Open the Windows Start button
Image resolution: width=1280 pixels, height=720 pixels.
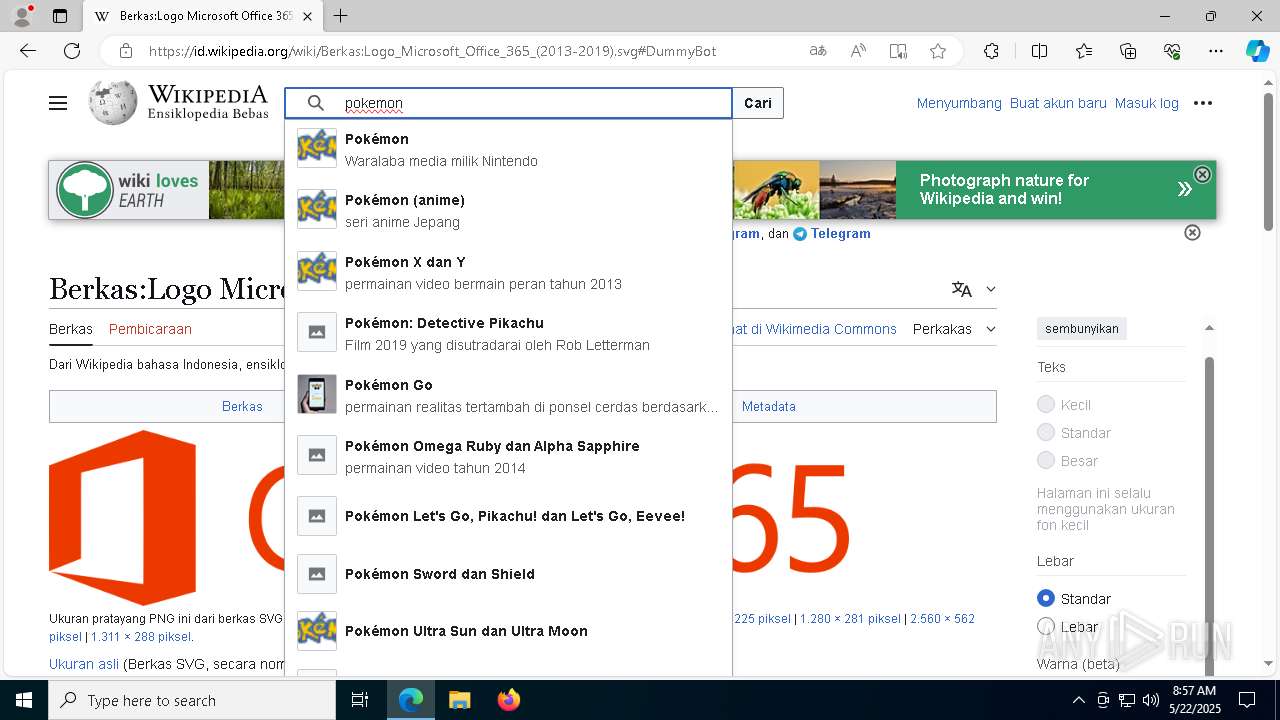(24, 700)
